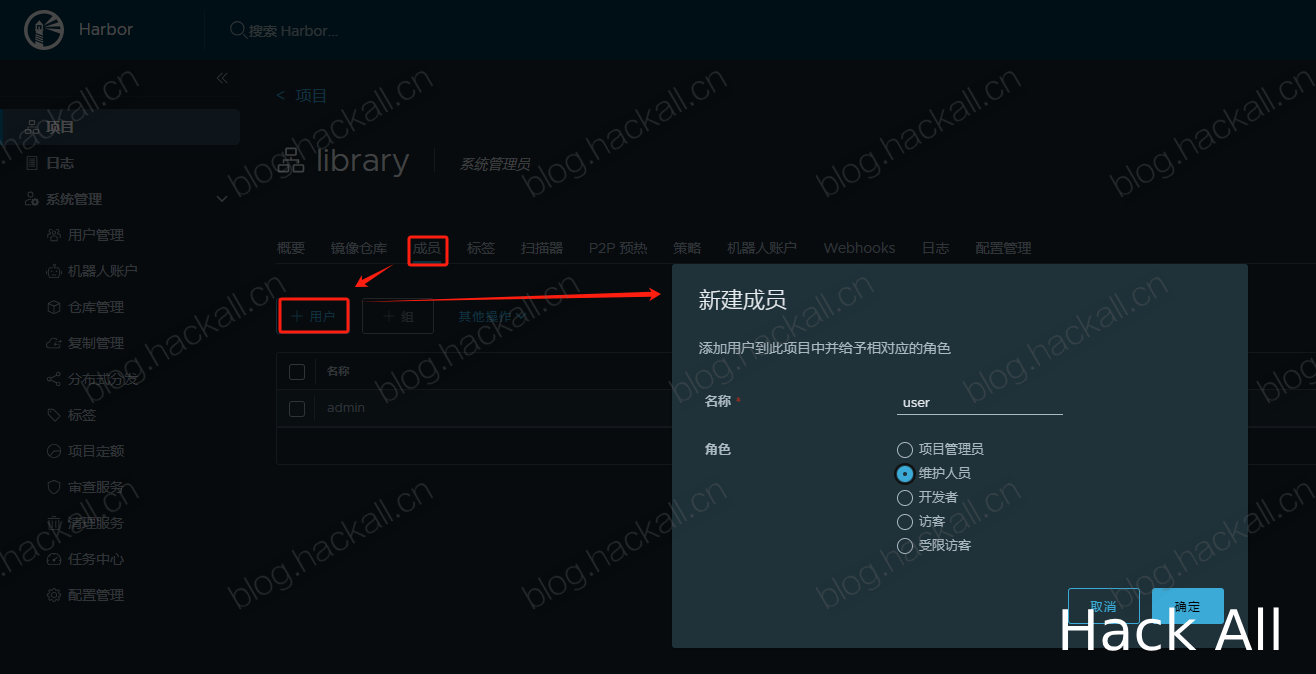Switch to the 镜像仓库 tab
The height and width of the screenshot is (674, 1316).
click(x=359, y=248)
